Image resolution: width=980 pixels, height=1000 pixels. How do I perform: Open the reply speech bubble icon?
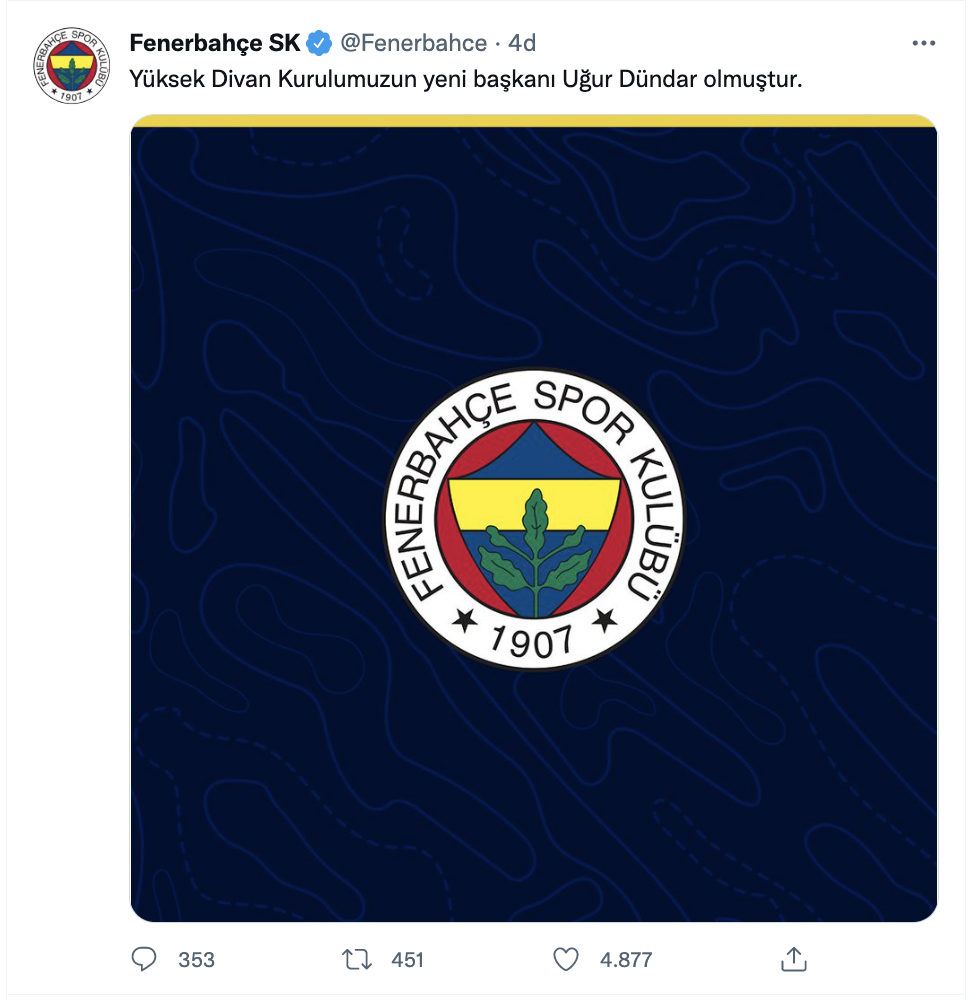click(x=143, y=959)
